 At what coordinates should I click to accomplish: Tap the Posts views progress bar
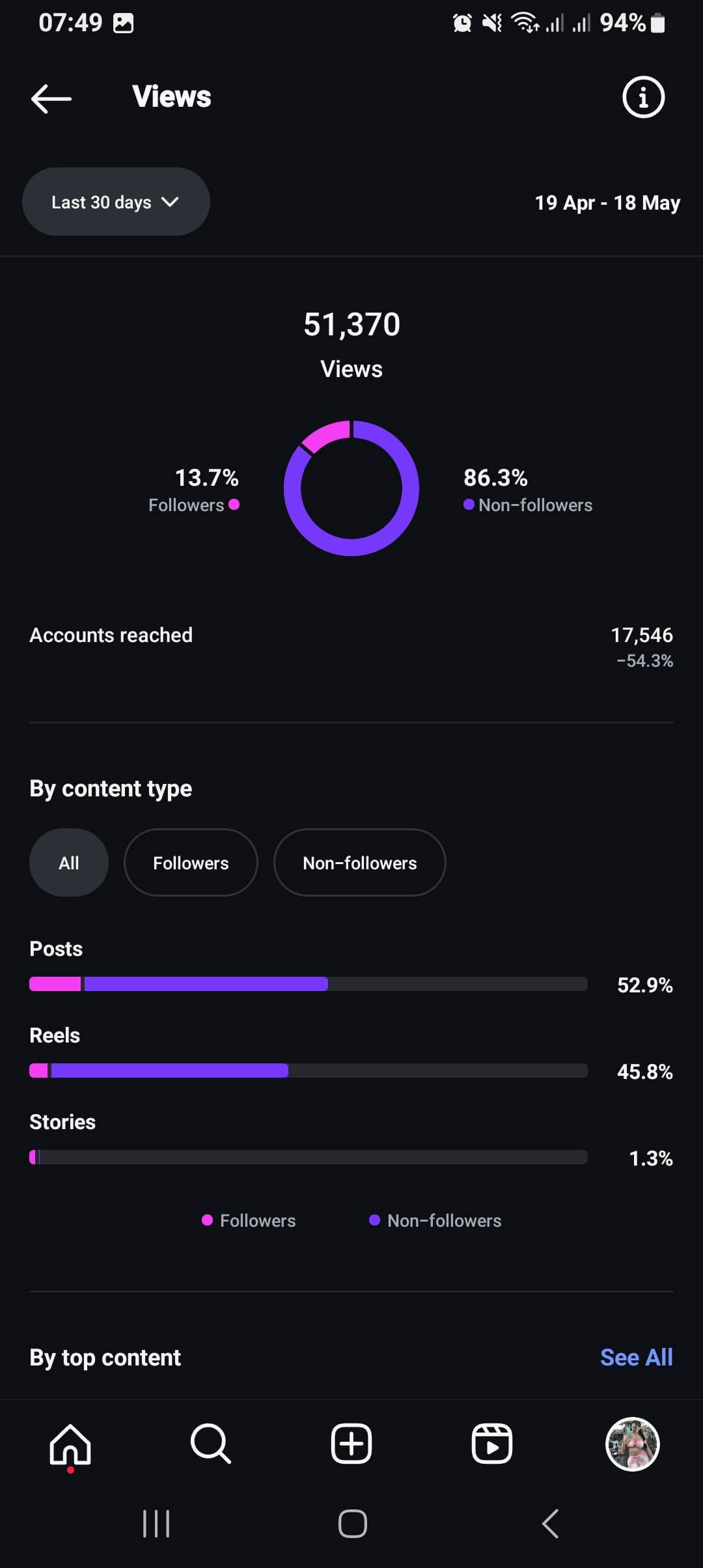(308, 984)
